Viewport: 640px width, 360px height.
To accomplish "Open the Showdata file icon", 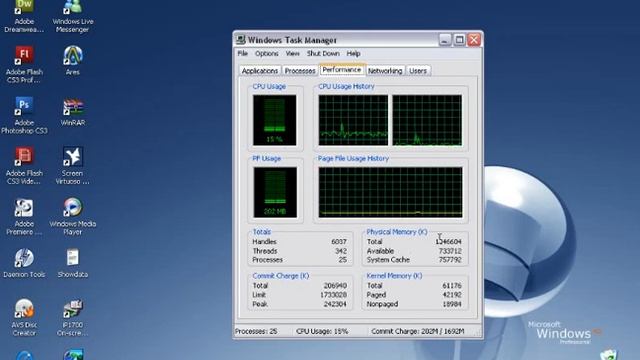I will [73, 263].
